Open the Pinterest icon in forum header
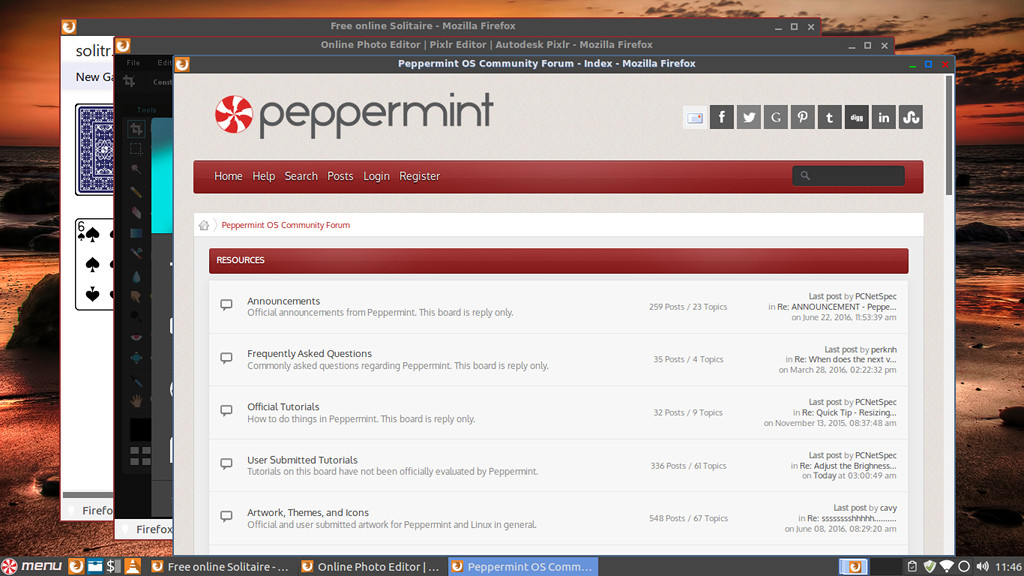The image size is (1024, 576). click(803, 118)
